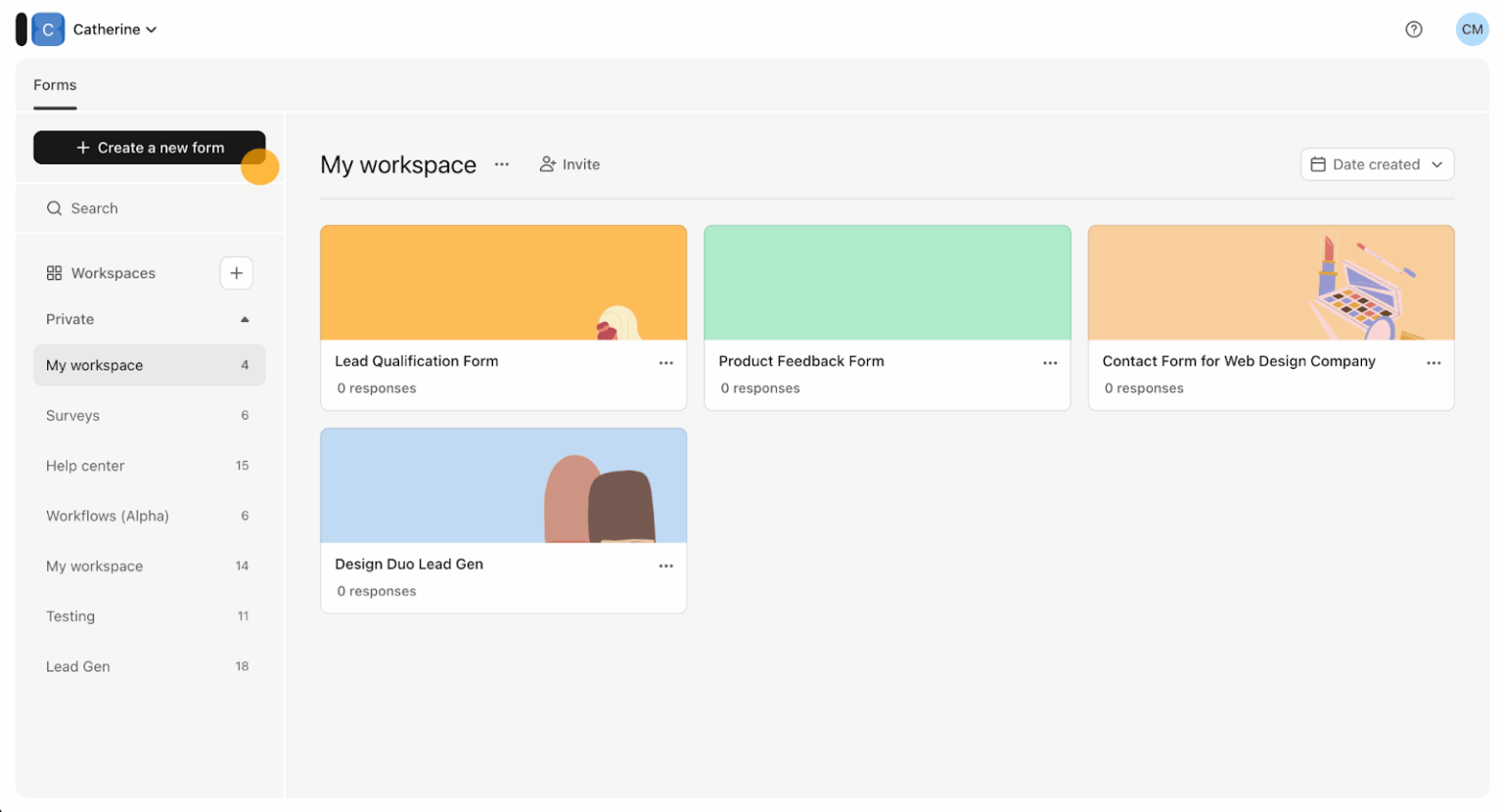Click the help question mark icon
Image resolution: width=1503 pixels, height=812 pixels.
[1413, 29]
